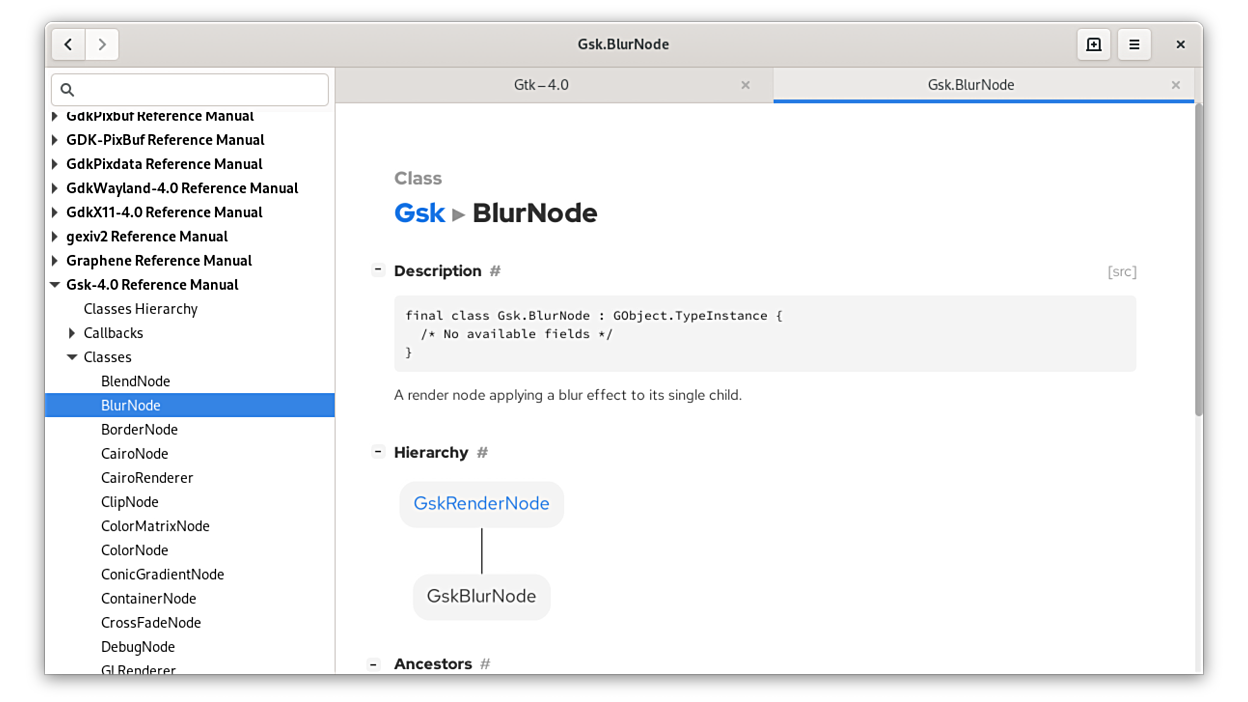1248x702 pixels.
Task: Click the anchor hash next to Hierarchy
Action: pos(482,453)
